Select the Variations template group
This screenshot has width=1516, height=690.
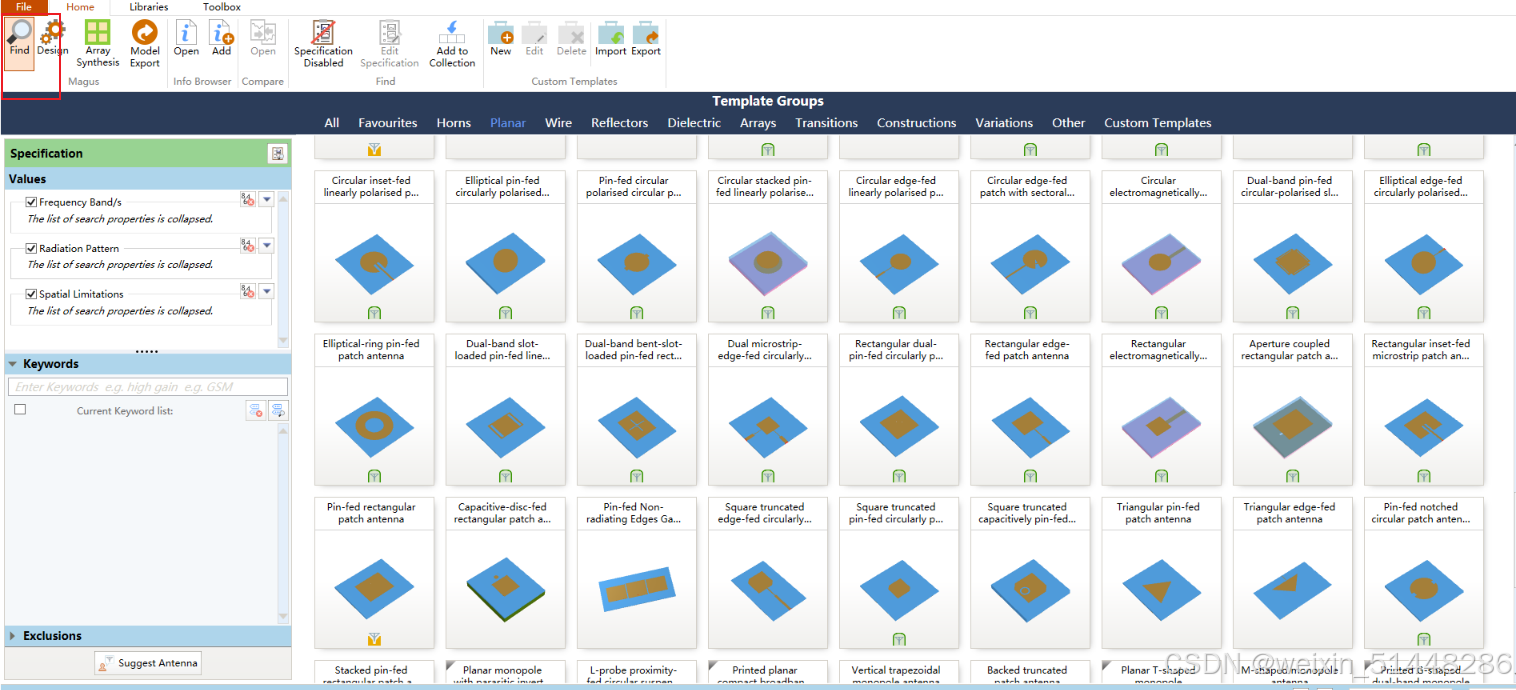1004,123
